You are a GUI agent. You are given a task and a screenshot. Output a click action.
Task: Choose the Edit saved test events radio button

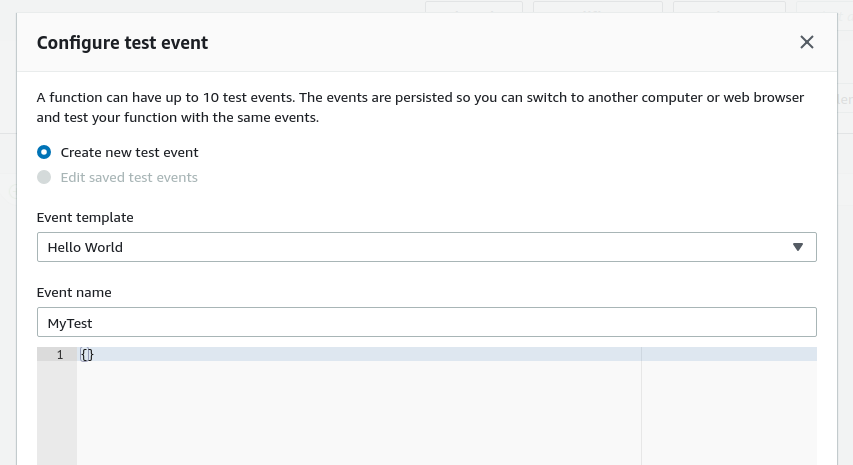point(44,177)
